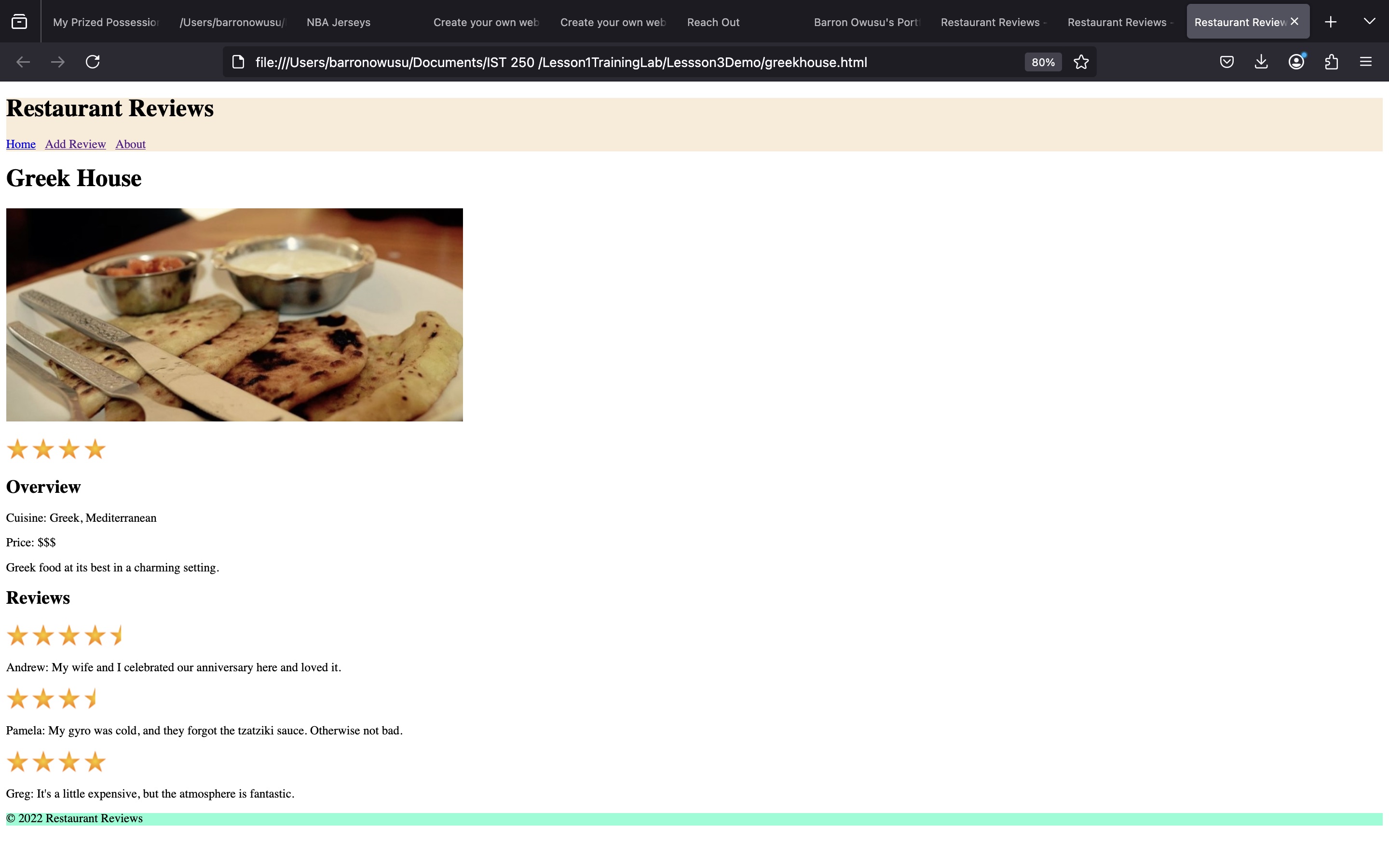Bookmark this page with the star icon
Viewport: 1389px width, 868px height.
click(x=1081, y=61)
